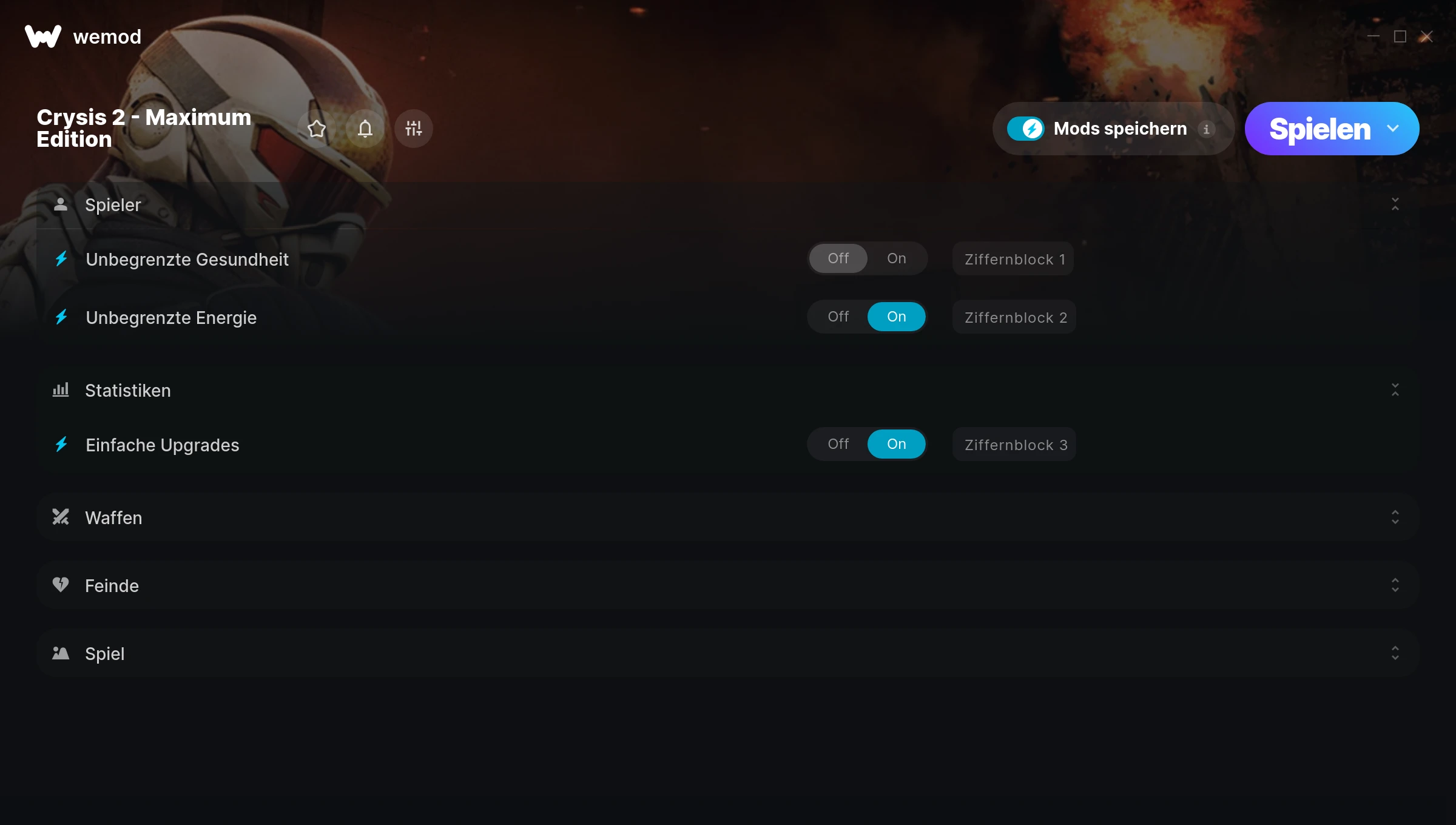
Task: Switch Einfache Upgrades to Off
Action: click(x=838, y=444)
